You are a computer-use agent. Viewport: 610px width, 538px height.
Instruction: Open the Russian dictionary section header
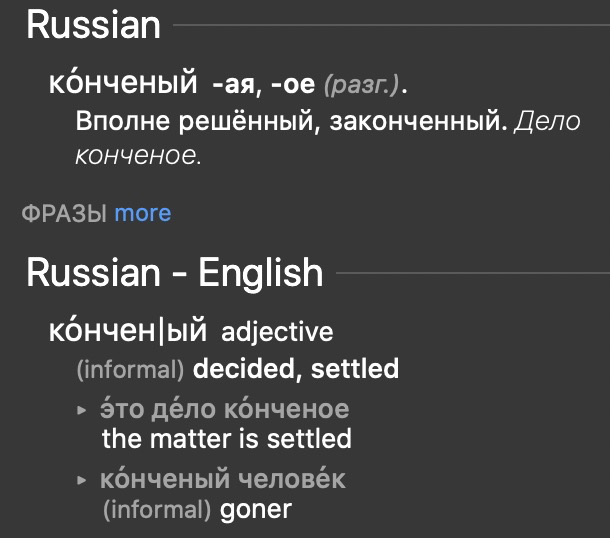pyautogui.click(x=93, y=25)
